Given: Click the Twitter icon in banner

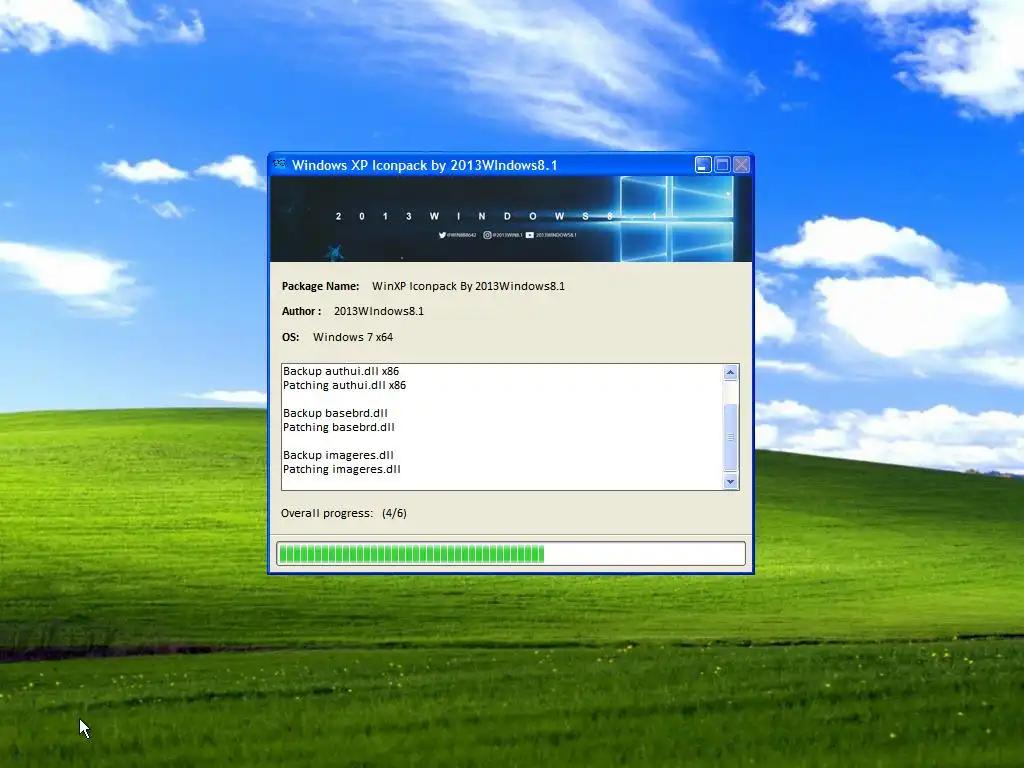Looking at the screenshot, I should click(x=442, y=235).
